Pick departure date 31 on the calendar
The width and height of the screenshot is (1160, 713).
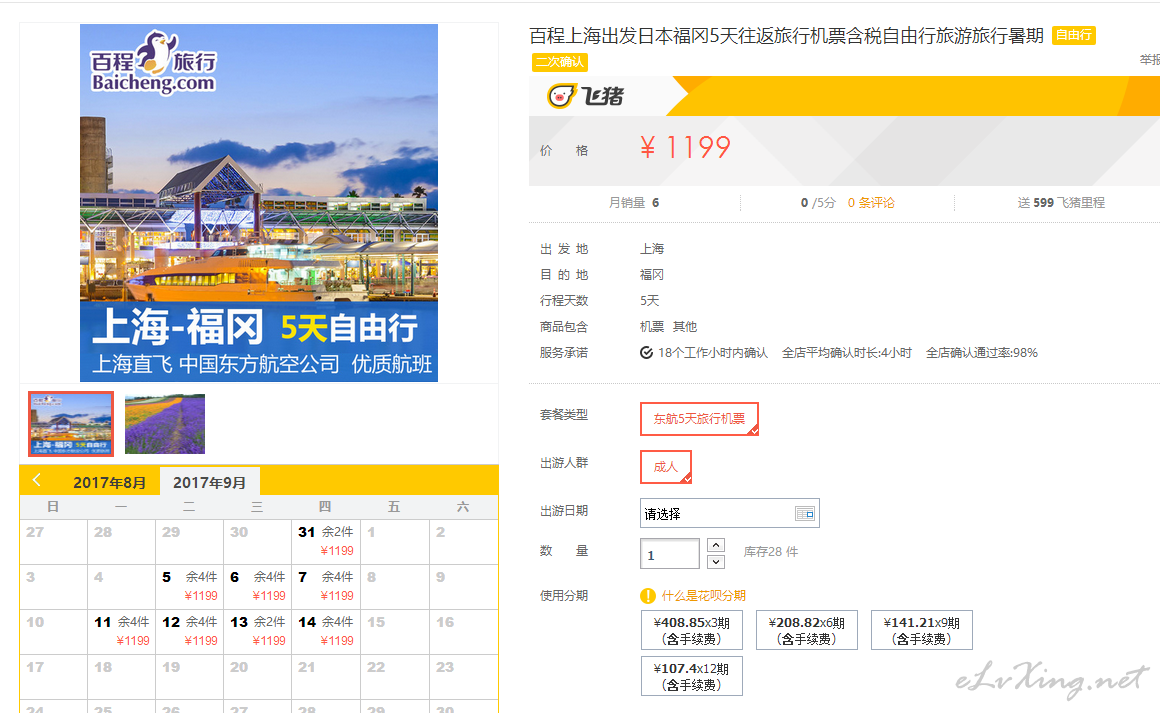click(x=326, y=541)
